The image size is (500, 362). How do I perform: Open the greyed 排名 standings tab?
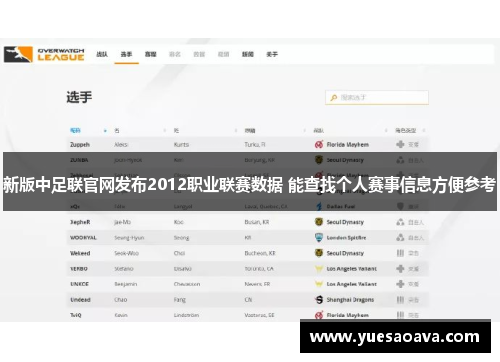(x=175, y=54)
